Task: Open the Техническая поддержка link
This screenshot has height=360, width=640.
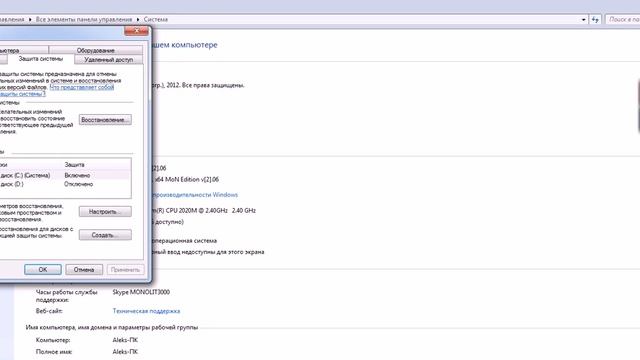Action: (146, 311)
